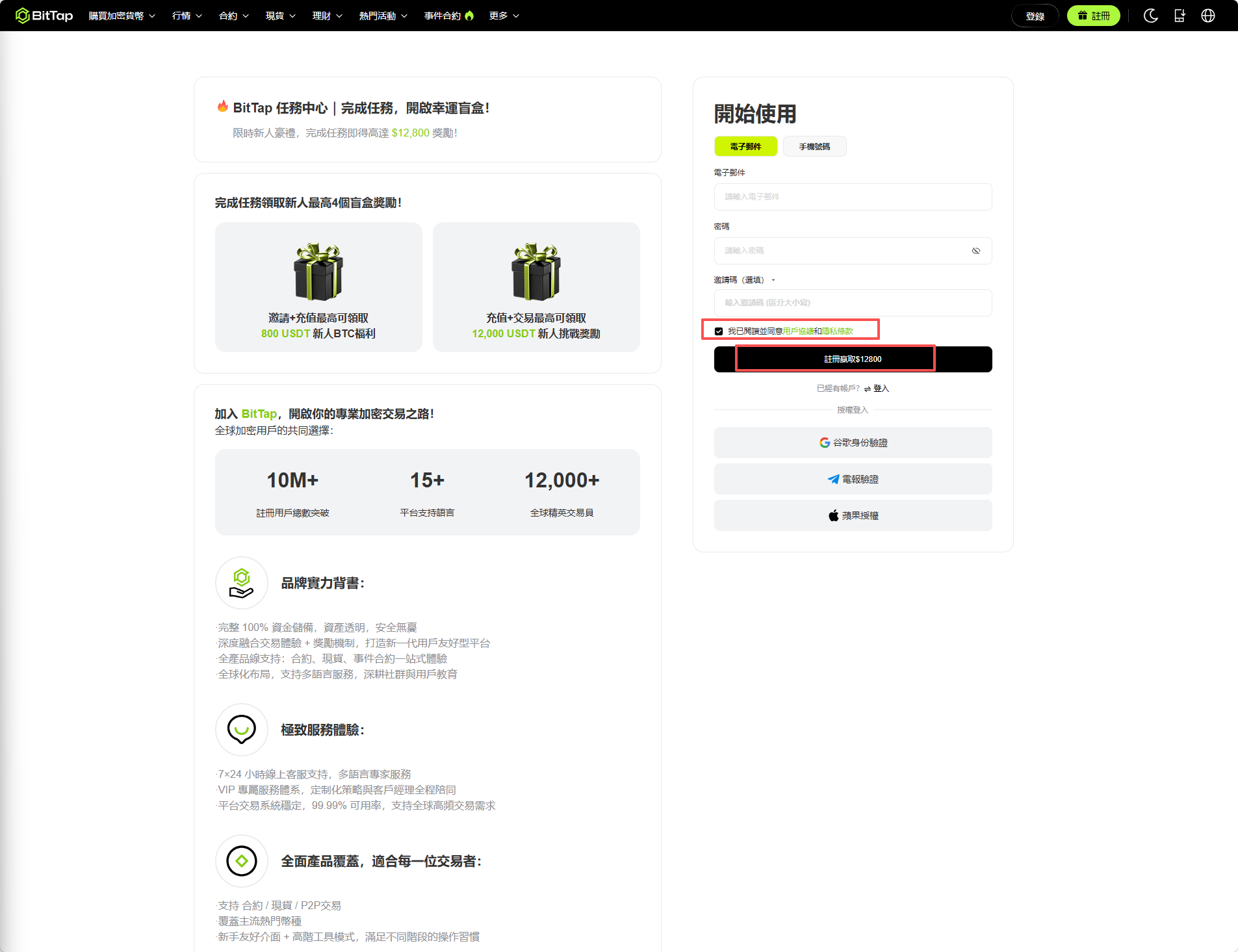The width and height of the screenshot is (1238, 952).
Task: Click the green $12,800 reward amount text
Action: (x=410, y=133)
